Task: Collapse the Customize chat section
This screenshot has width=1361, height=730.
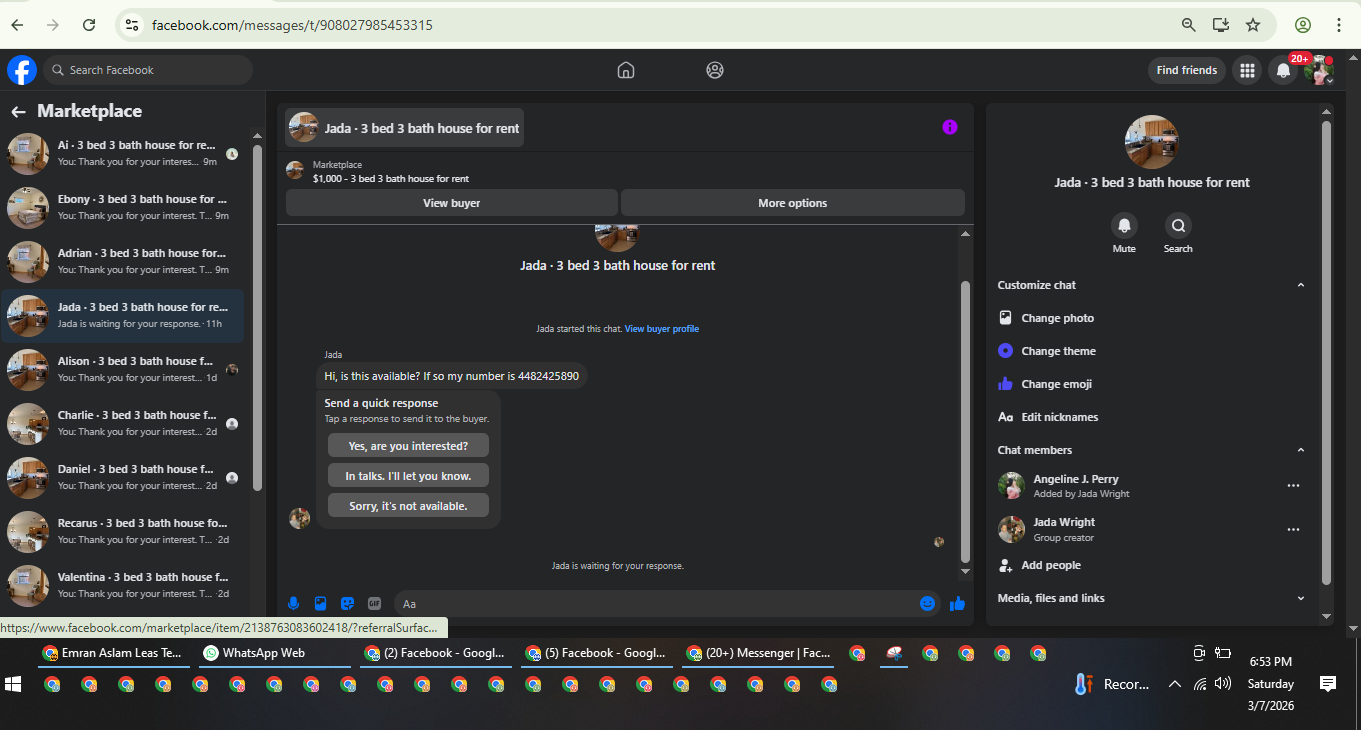Action: tap(1300, 285)
